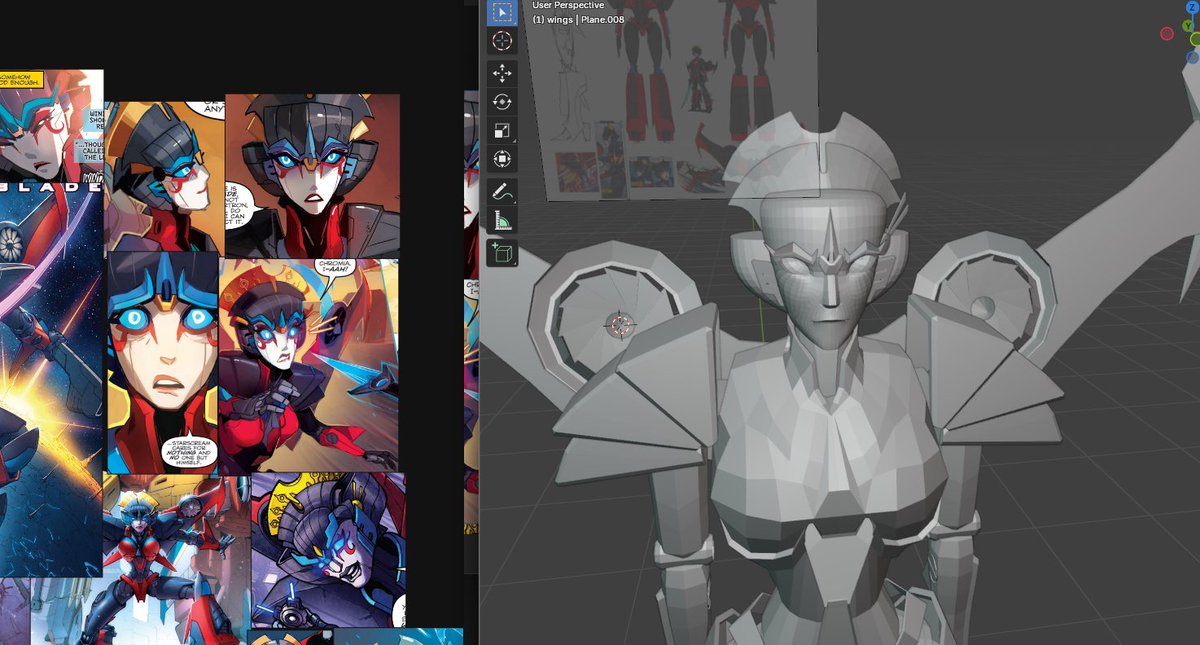This screenshot has width=1200, height=645.
Task: Activate the Transform tool
Action: pos(502,160)
